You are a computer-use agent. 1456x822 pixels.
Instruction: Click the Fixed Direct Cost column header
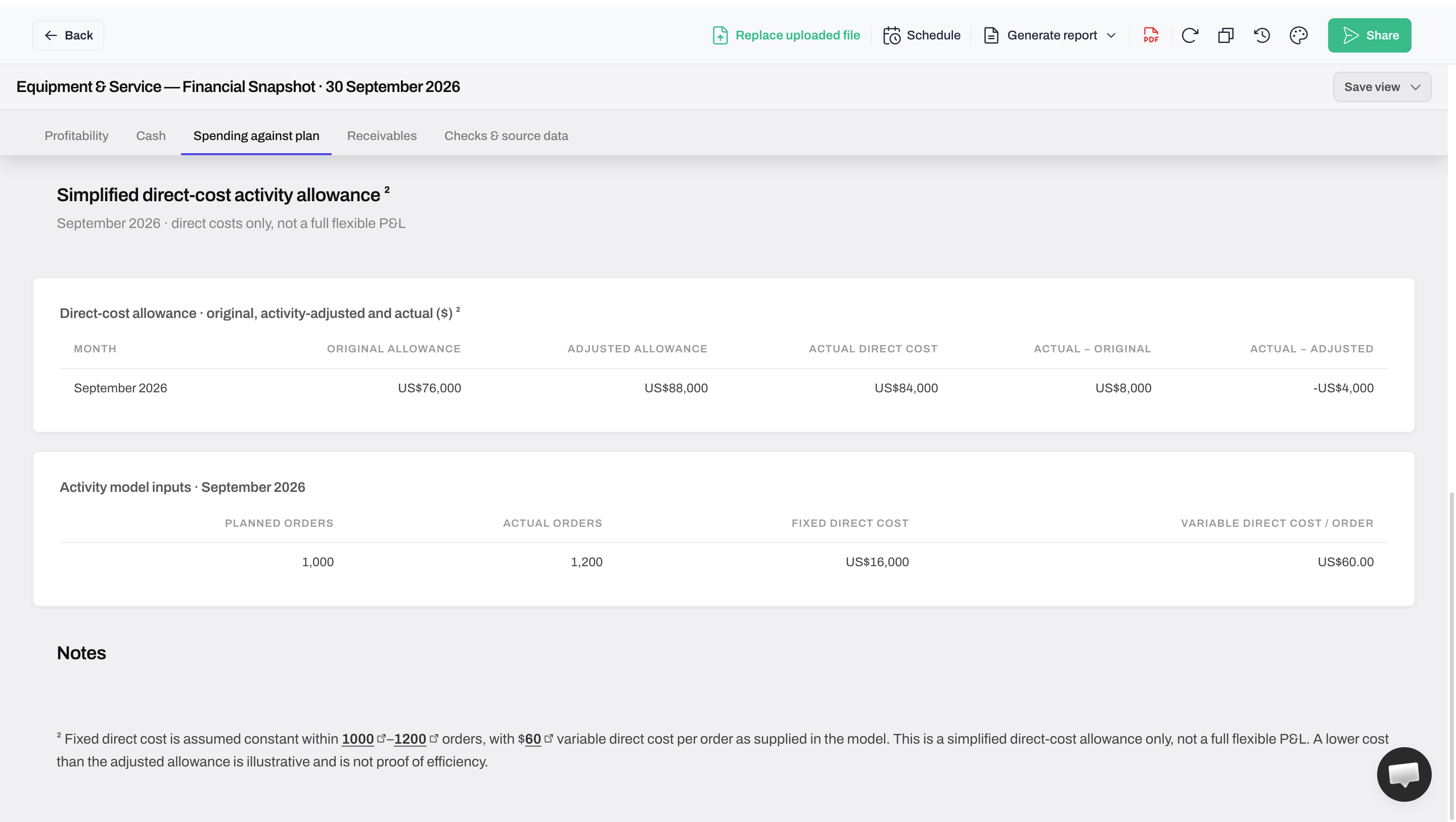(849, 523)
